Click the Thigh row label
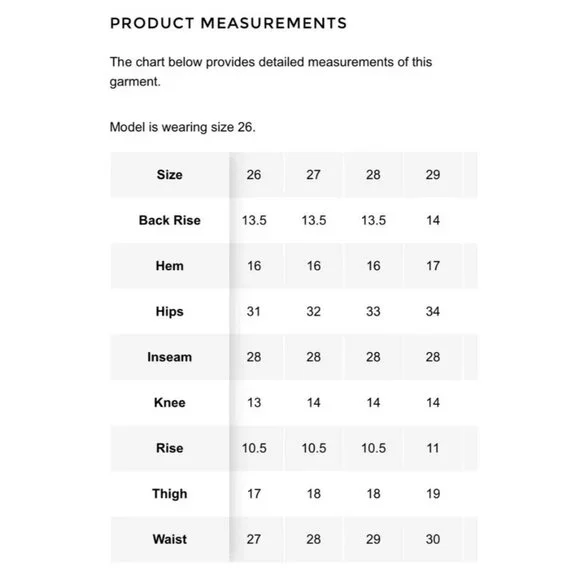 pyautogui.click(x=170, y=494)
